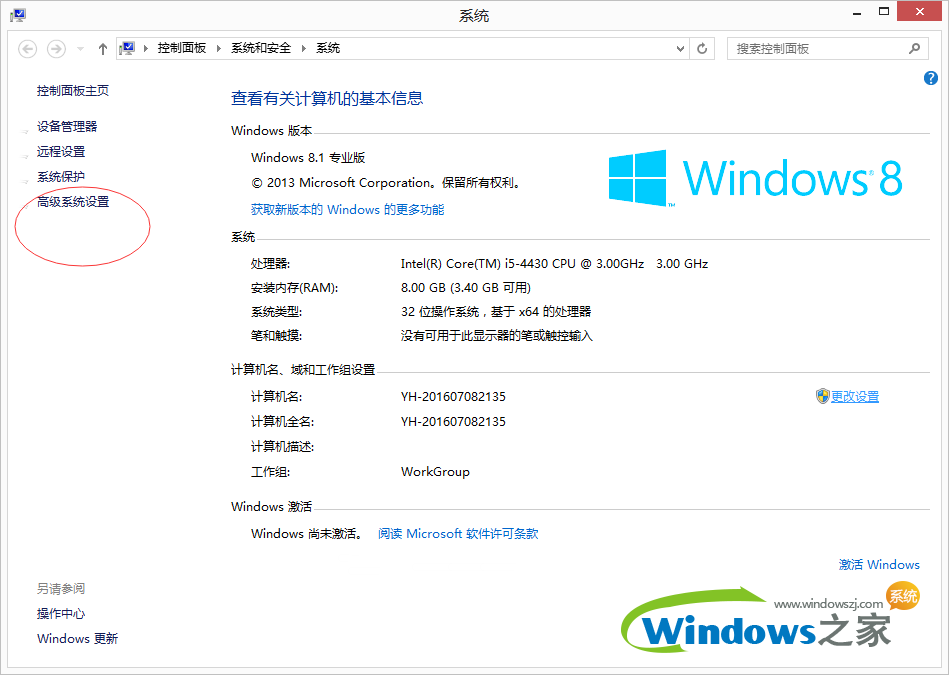Click 激活 Windows link
Screen dimensions: 949x675
(x=879, y=564)
